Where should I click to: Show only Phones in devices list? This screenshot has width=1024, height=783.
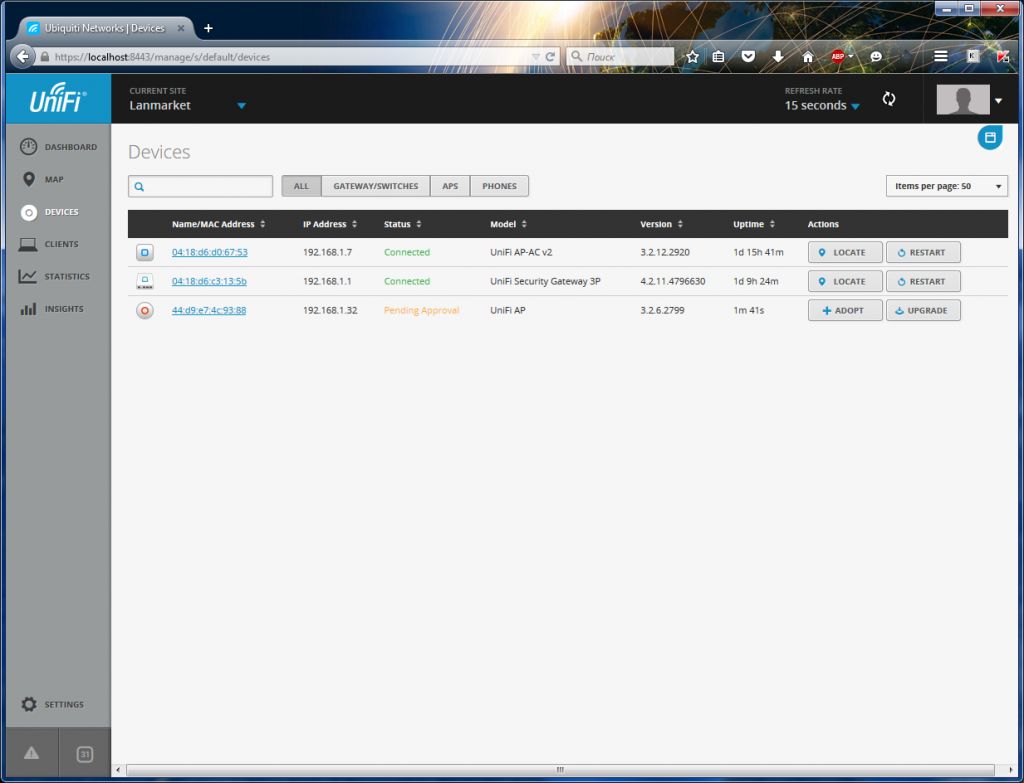pyautogui.click(x=499, y=186)
